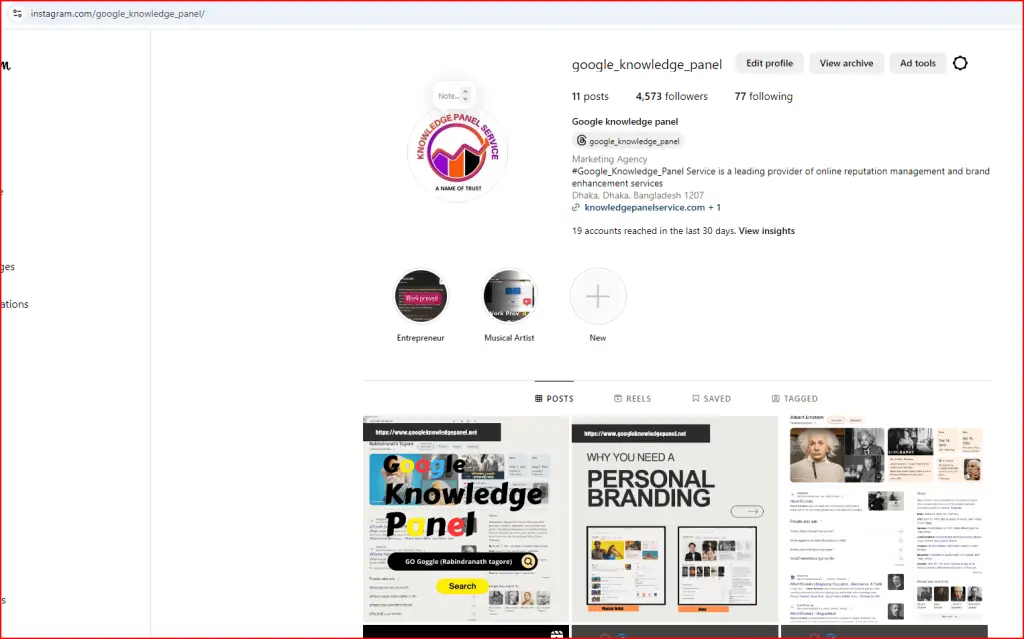The height and width of the screenshot is (639, 1024).
Task: Click the Dhaka, Dhaka, Bangladesh 1207 address
Action: (638, 195)
